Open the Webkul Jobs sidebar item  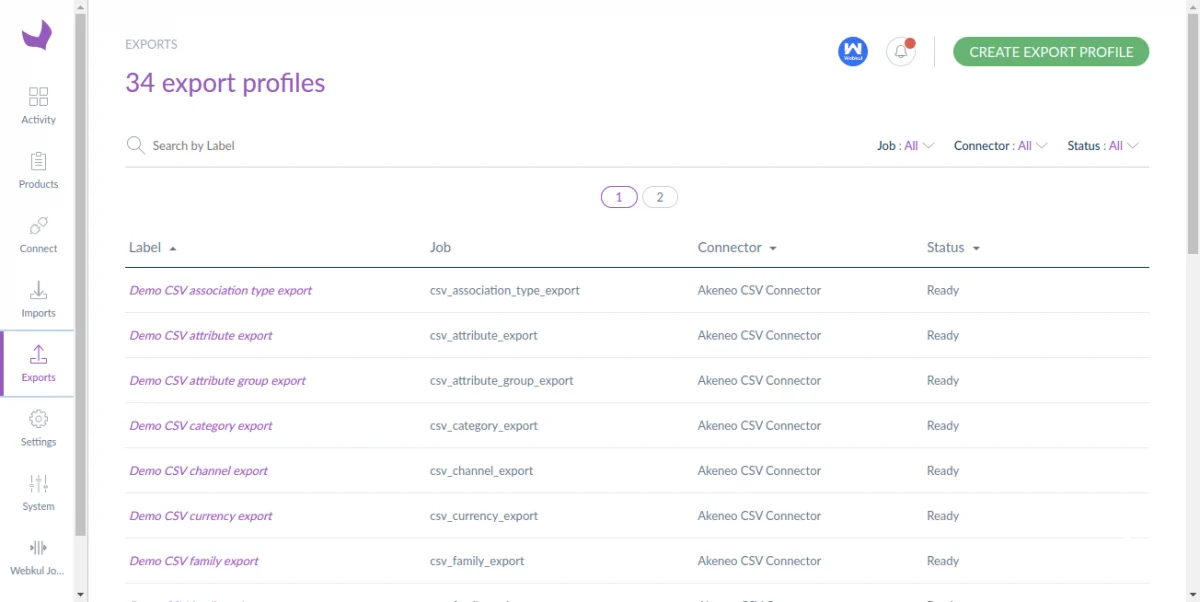(x=38, y=557)
